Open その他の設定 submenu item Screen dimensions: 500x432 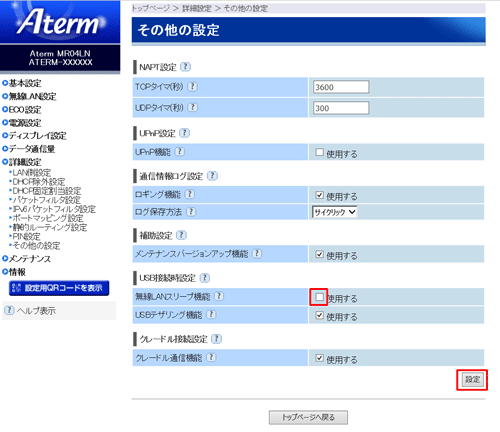pyautogui.click(x=36, y=246)
